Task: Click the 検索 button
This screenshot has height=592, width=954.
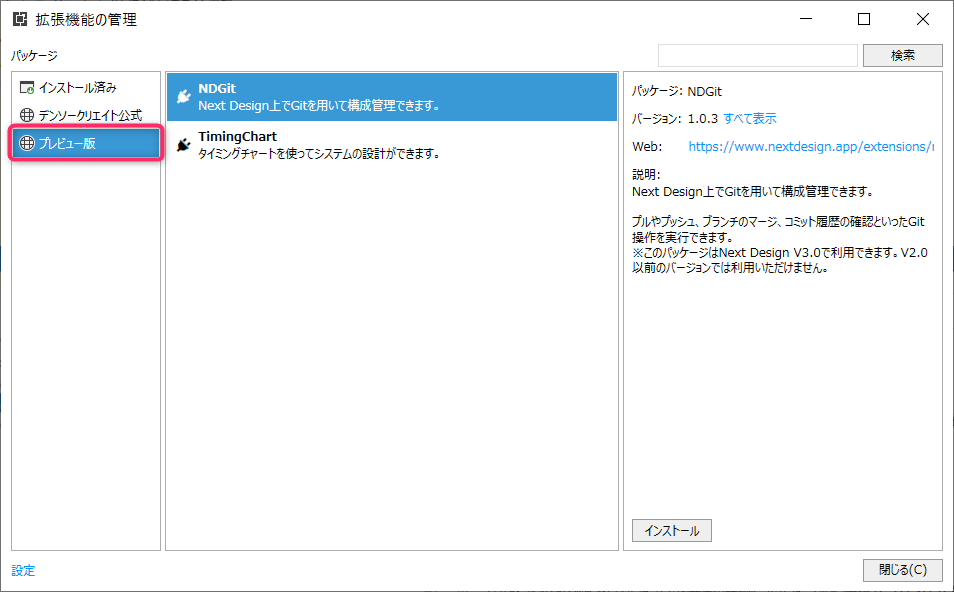Action: pyautogui.click(x=902, y=55)
